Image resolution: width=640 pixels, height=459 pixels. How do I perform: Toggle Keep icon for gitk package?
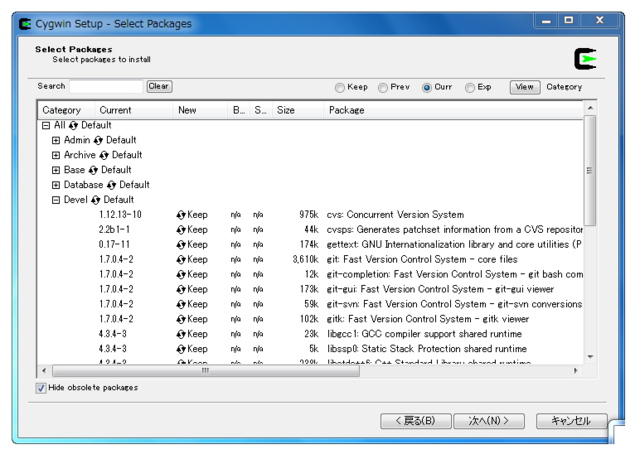pos(181,319)
